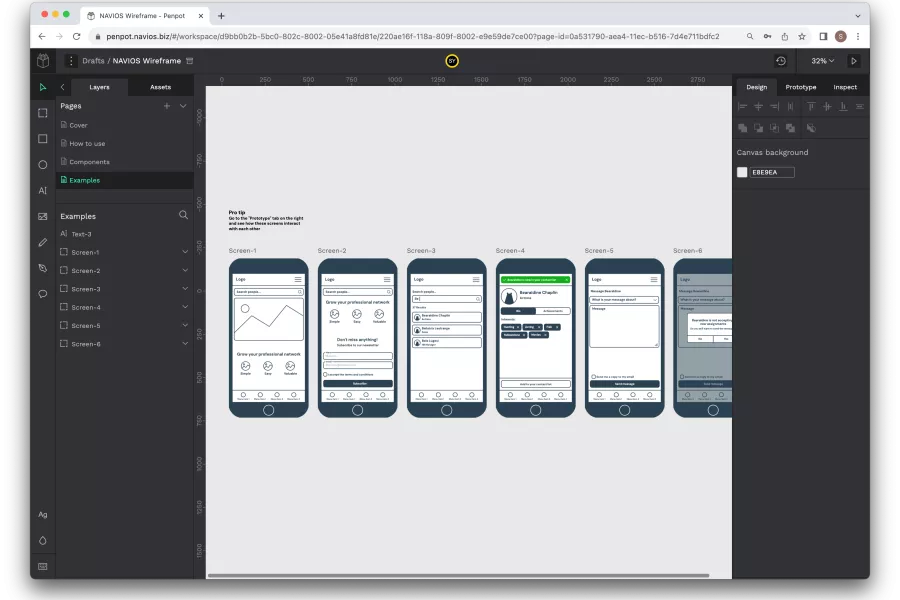900x600 pixels.
Task: Click the canvas background color swatch
Action: pos(742,172)
